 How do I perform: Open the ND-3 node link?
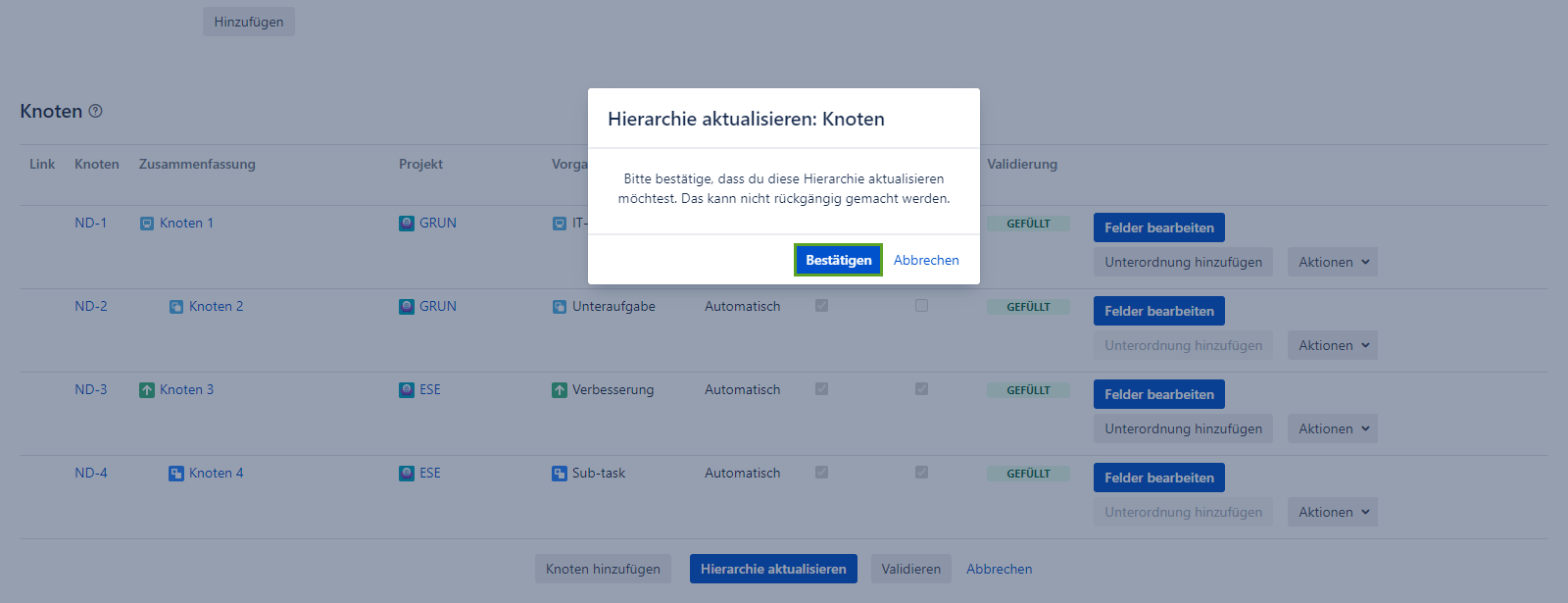[x=91, y=389]
